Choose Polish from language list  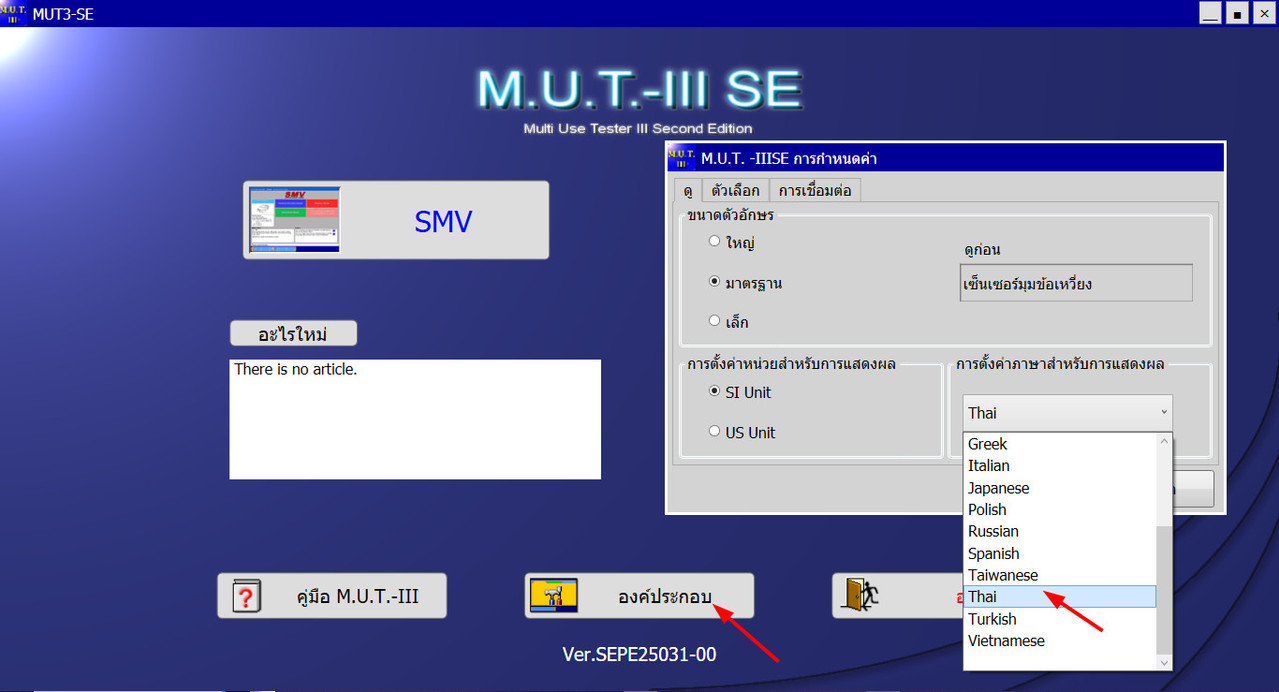[1059, 510]
